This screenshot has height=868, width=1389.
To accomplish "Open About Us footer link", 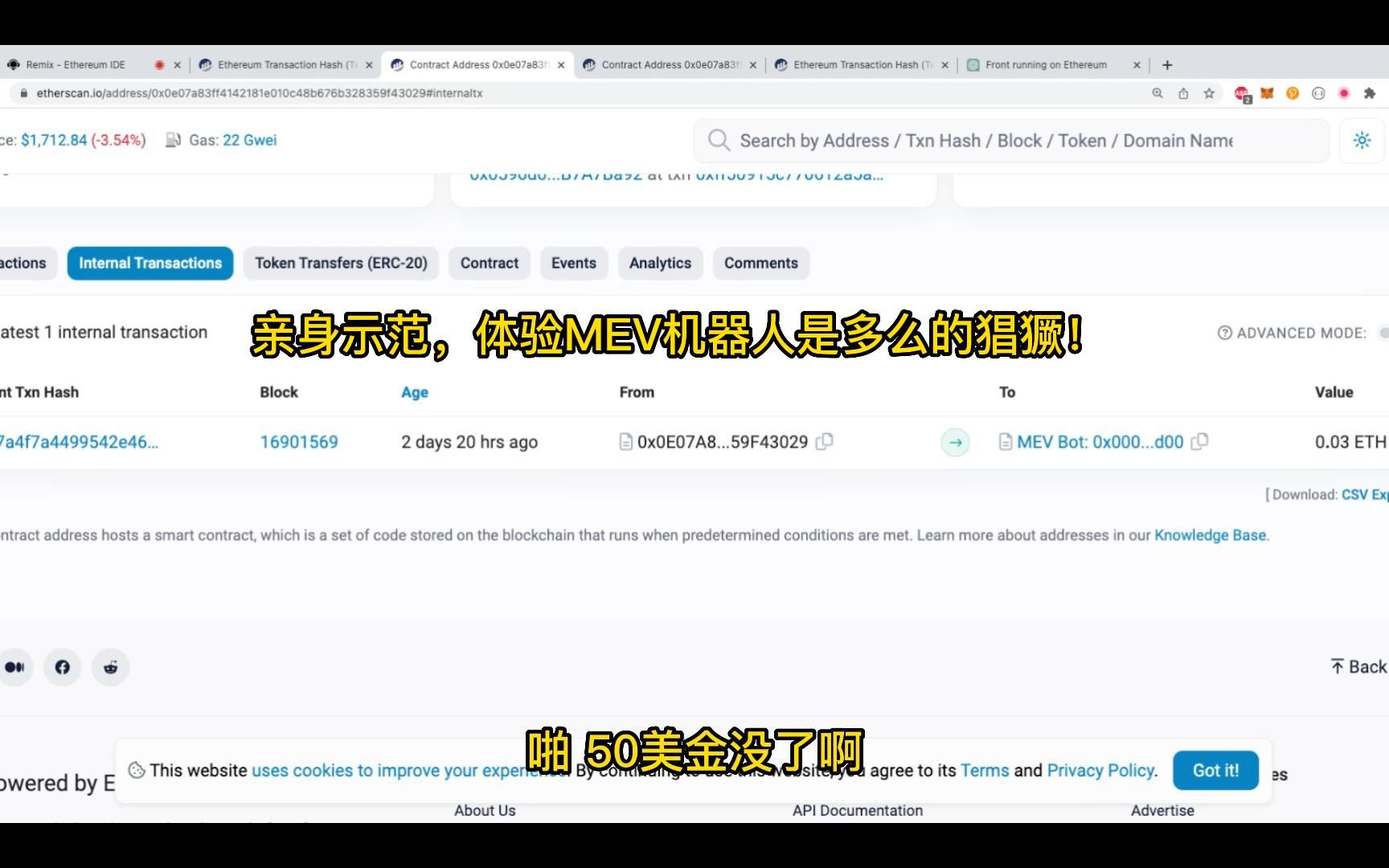I will pos(485,811).
